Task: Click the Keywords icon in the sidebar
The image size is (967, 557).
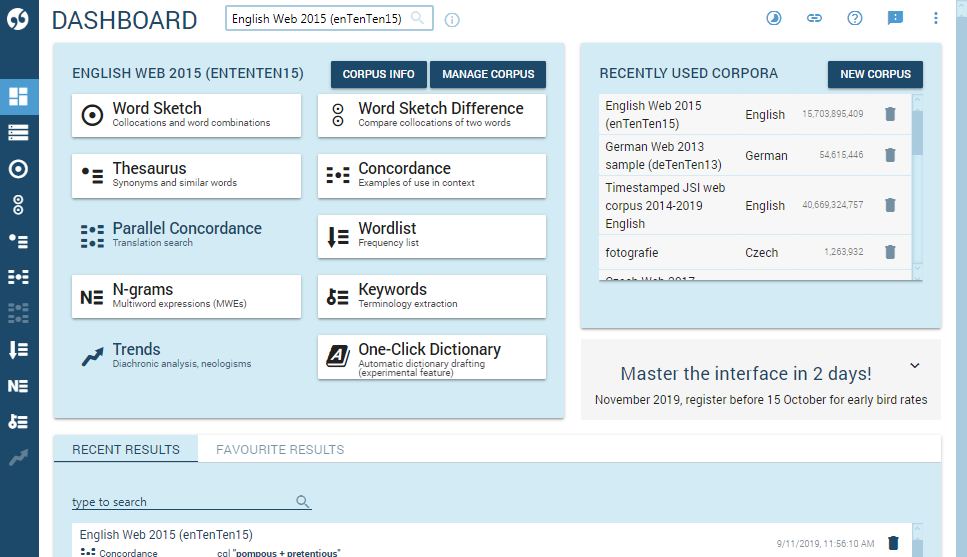Action: (x=18, y=422)
